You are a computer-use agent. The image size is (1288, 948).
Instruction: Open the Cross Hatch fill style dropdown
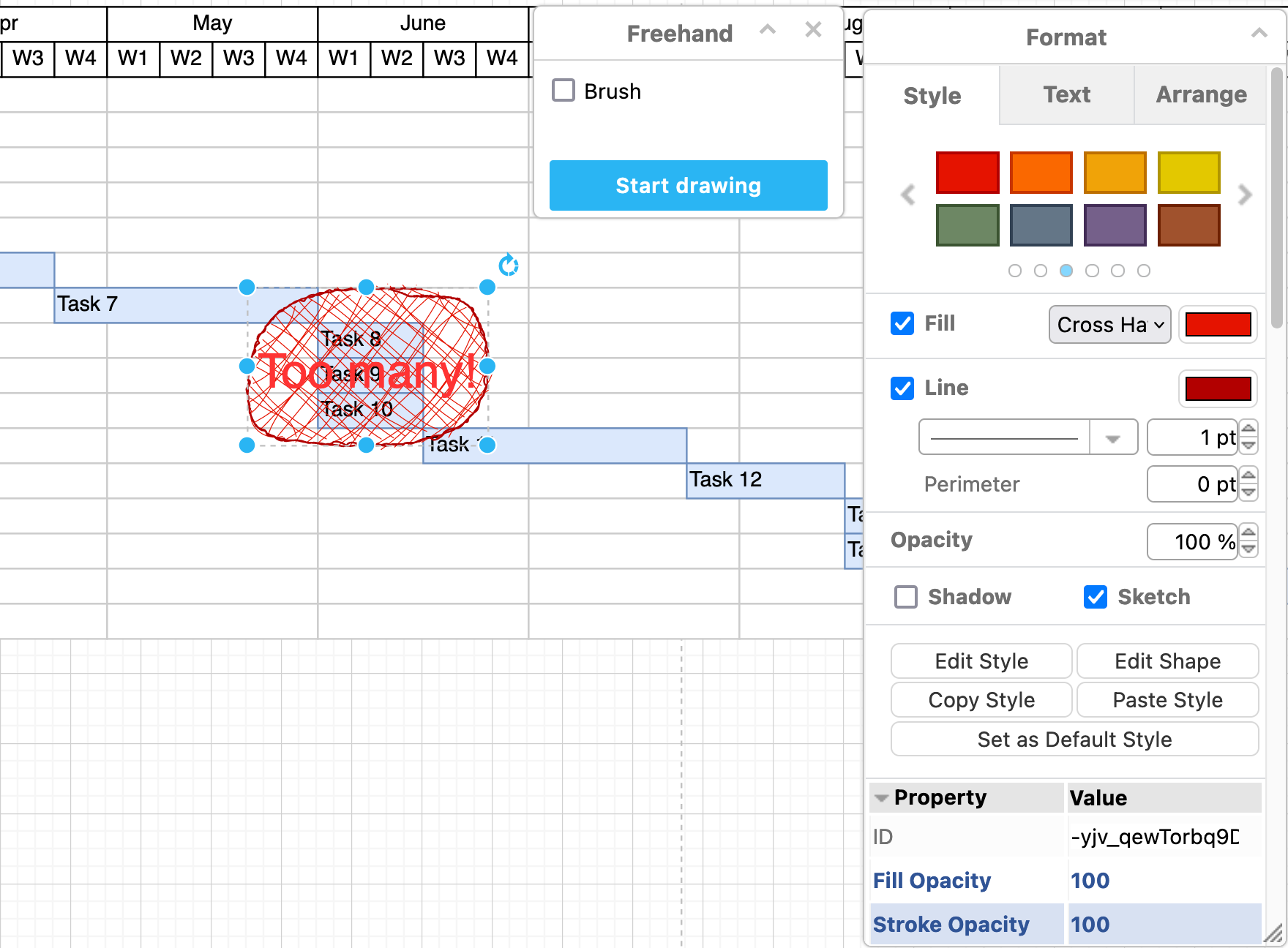[1109, 324]
